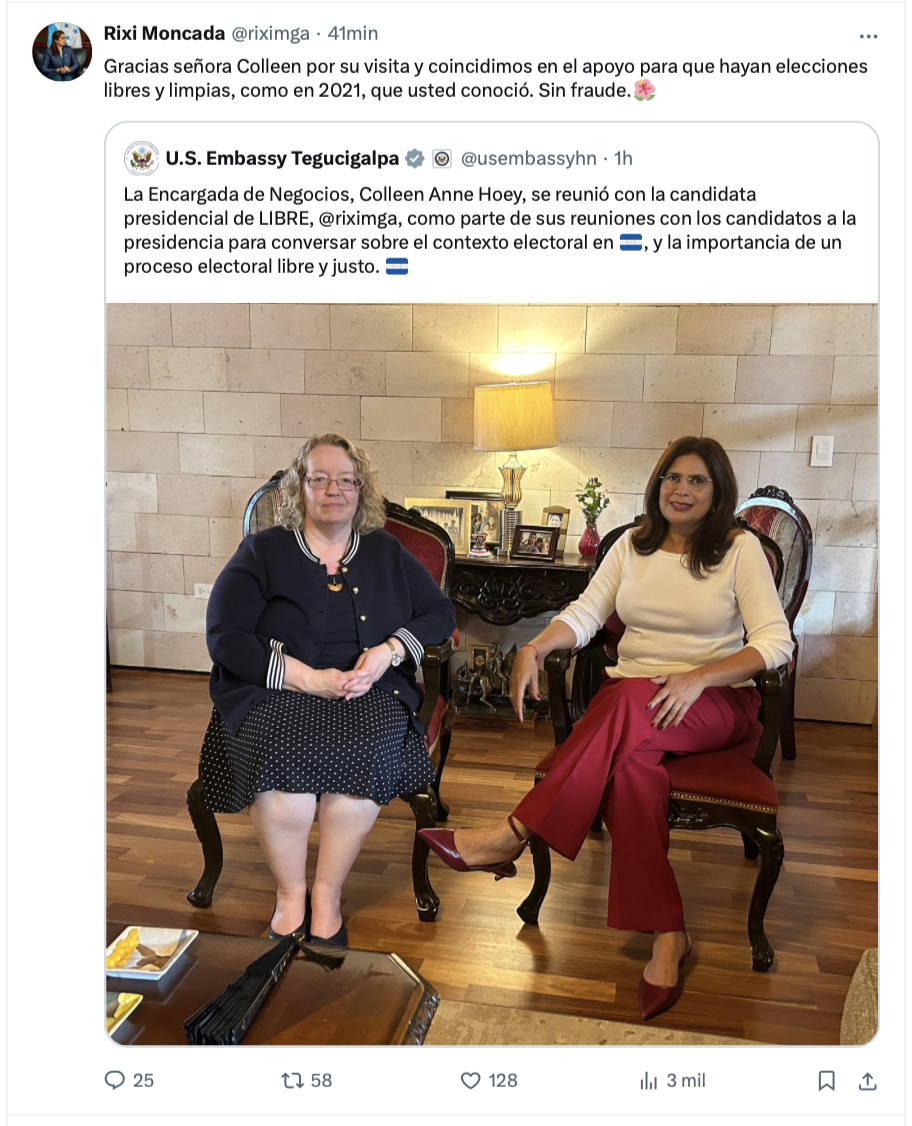Open Rixi Moncada's profile avatar
The height and width of the screenshot is (1126, 912).
62,51
